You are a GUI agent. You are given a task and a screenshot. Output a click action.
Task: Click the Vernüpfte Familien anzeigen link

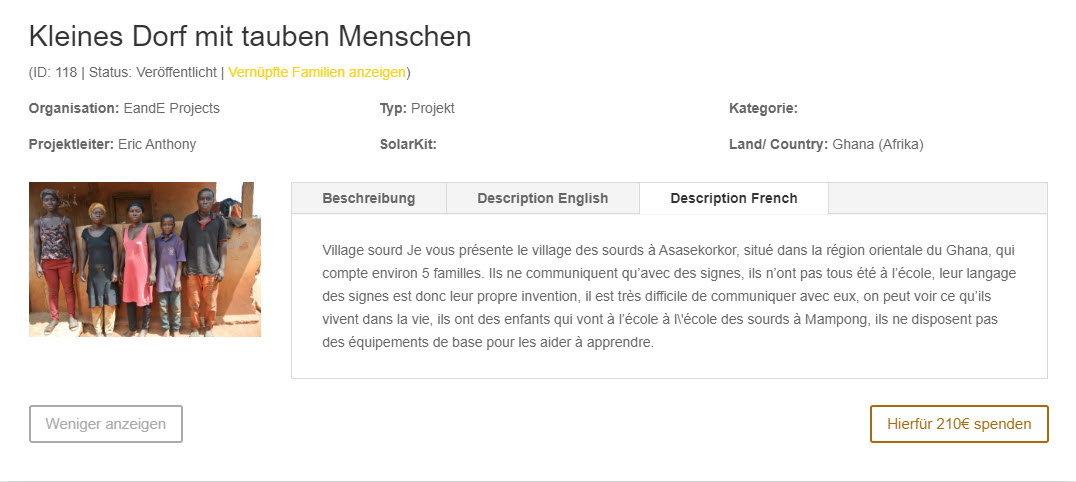click(x=317, y=72)
